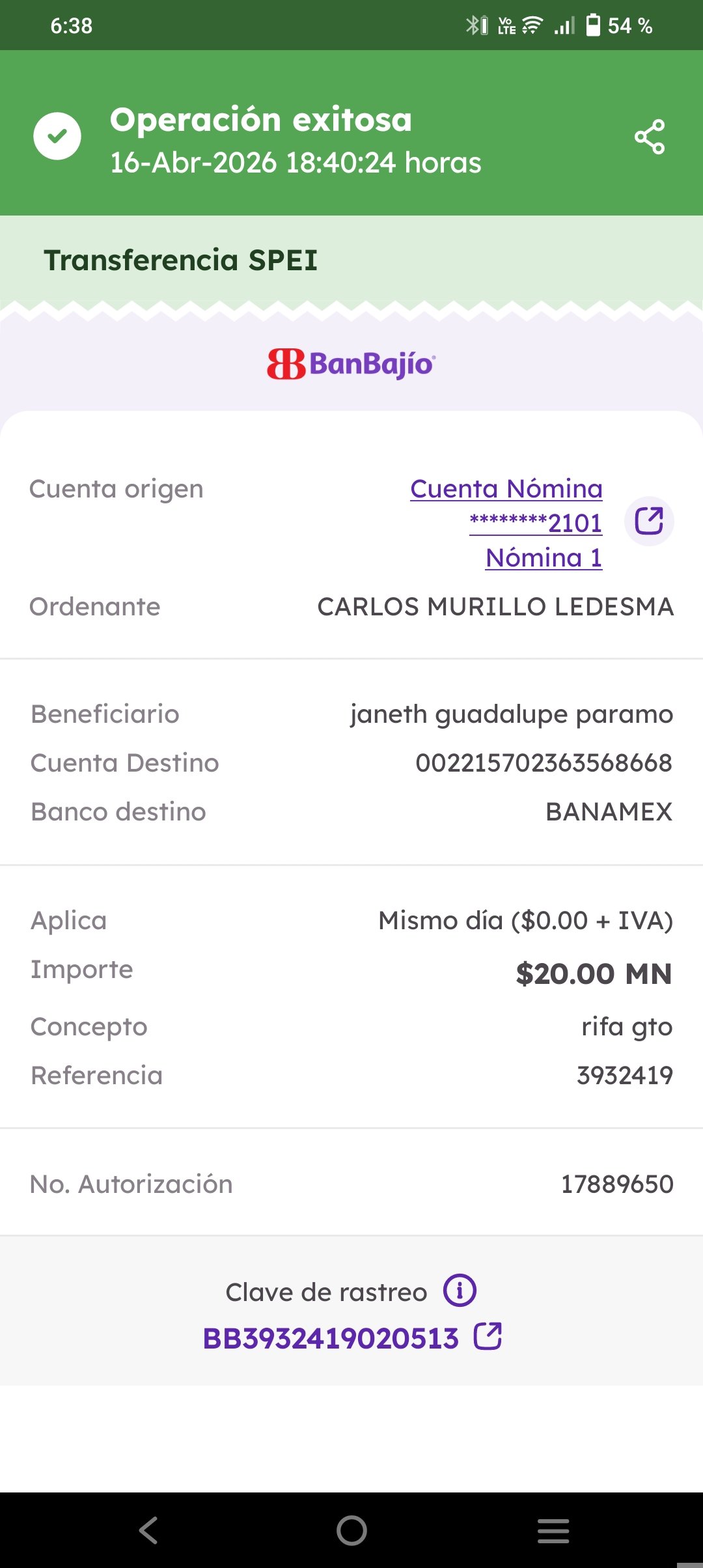Image resolution: width=703 pixels, height=1568 pixels.
Task: Tap the Operación exitosa title
Action: click(x=261, y=120)
